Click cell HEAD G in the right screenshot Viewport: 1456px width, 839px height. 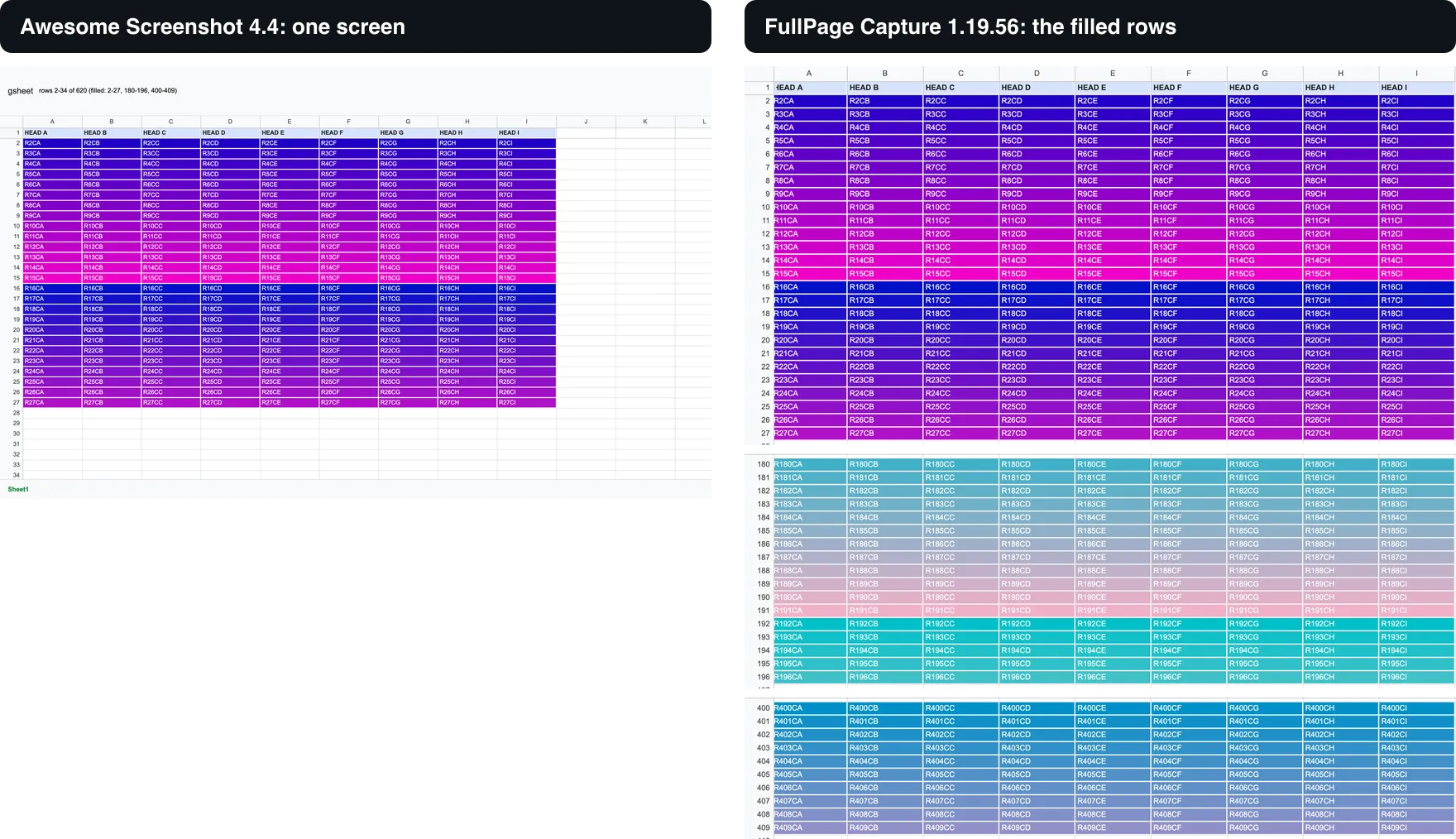click(1265, 88)
